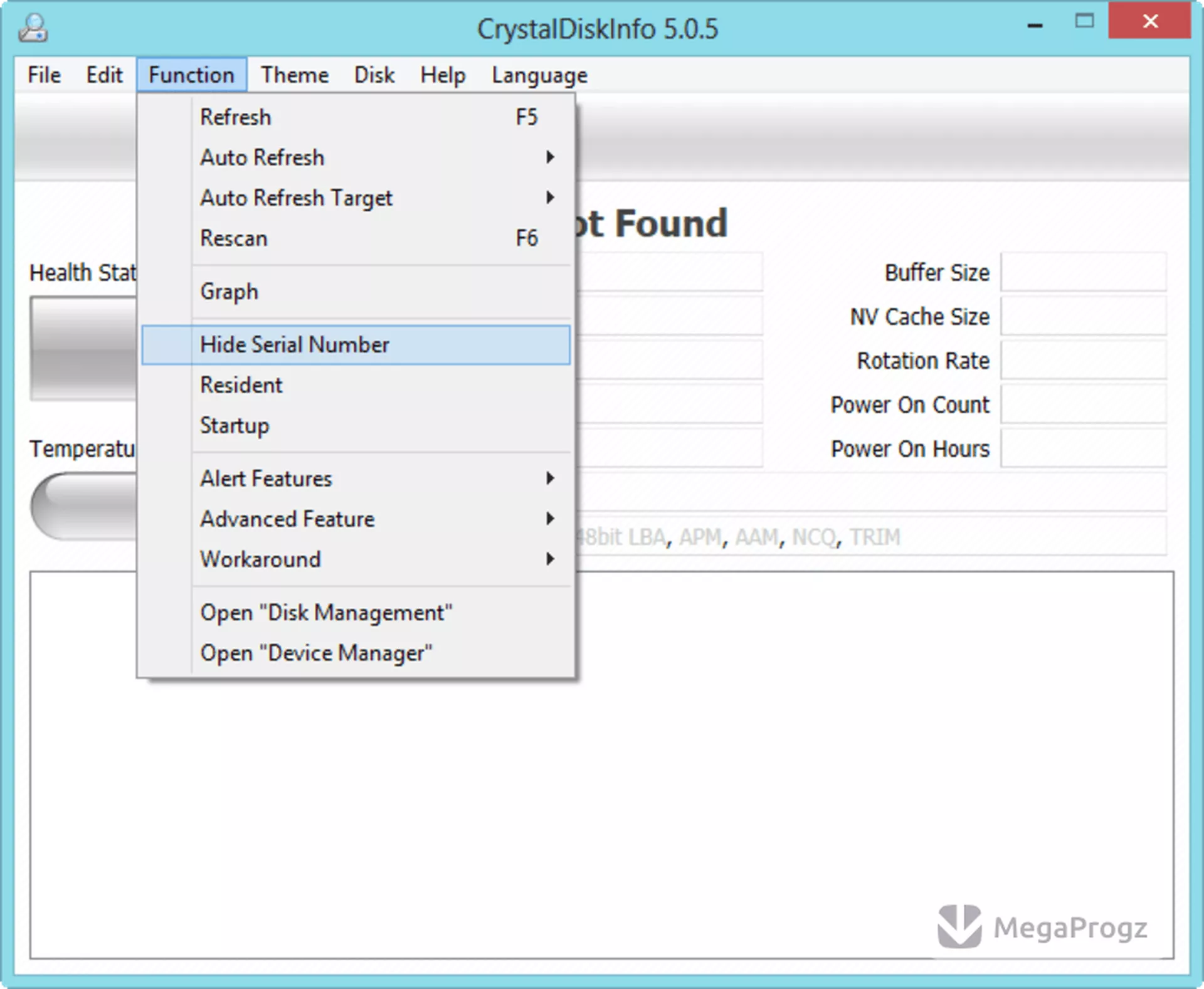The image size is (1204, 989).
Task: Click the features list field showing TRIM
Action: tap(870, 537)
